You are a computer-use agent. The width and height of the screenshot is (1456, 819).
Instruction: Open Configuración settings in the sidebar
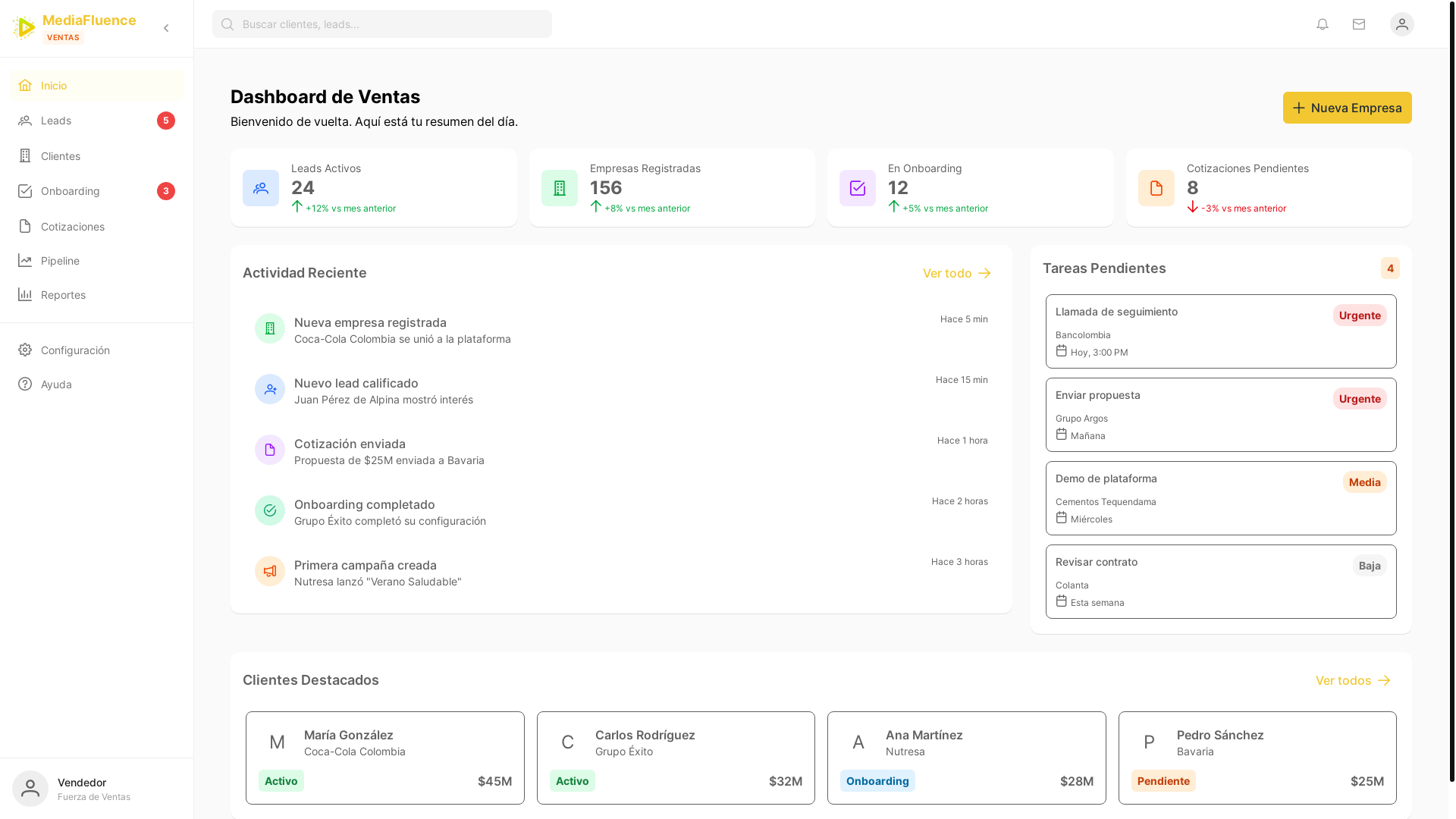point(96,350)
